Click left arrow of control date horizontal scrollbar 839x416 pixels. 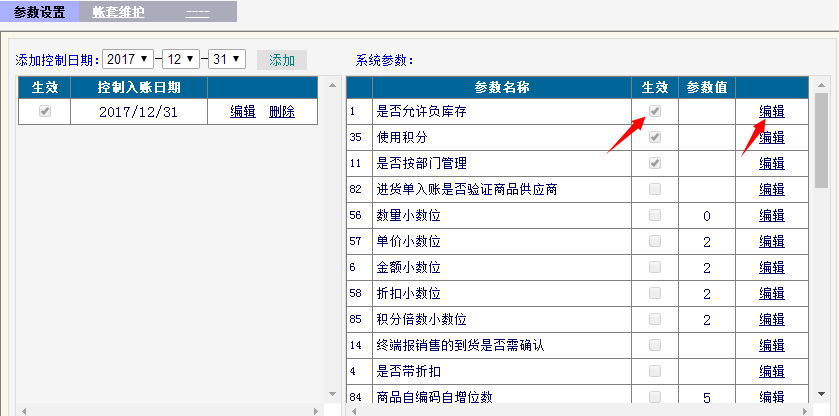coord(23,411)
